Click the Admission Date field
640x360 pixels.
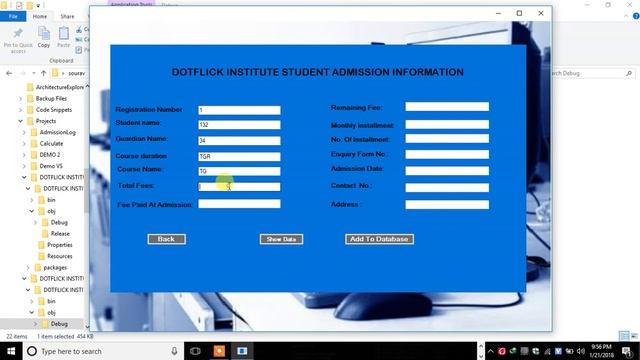447,171
